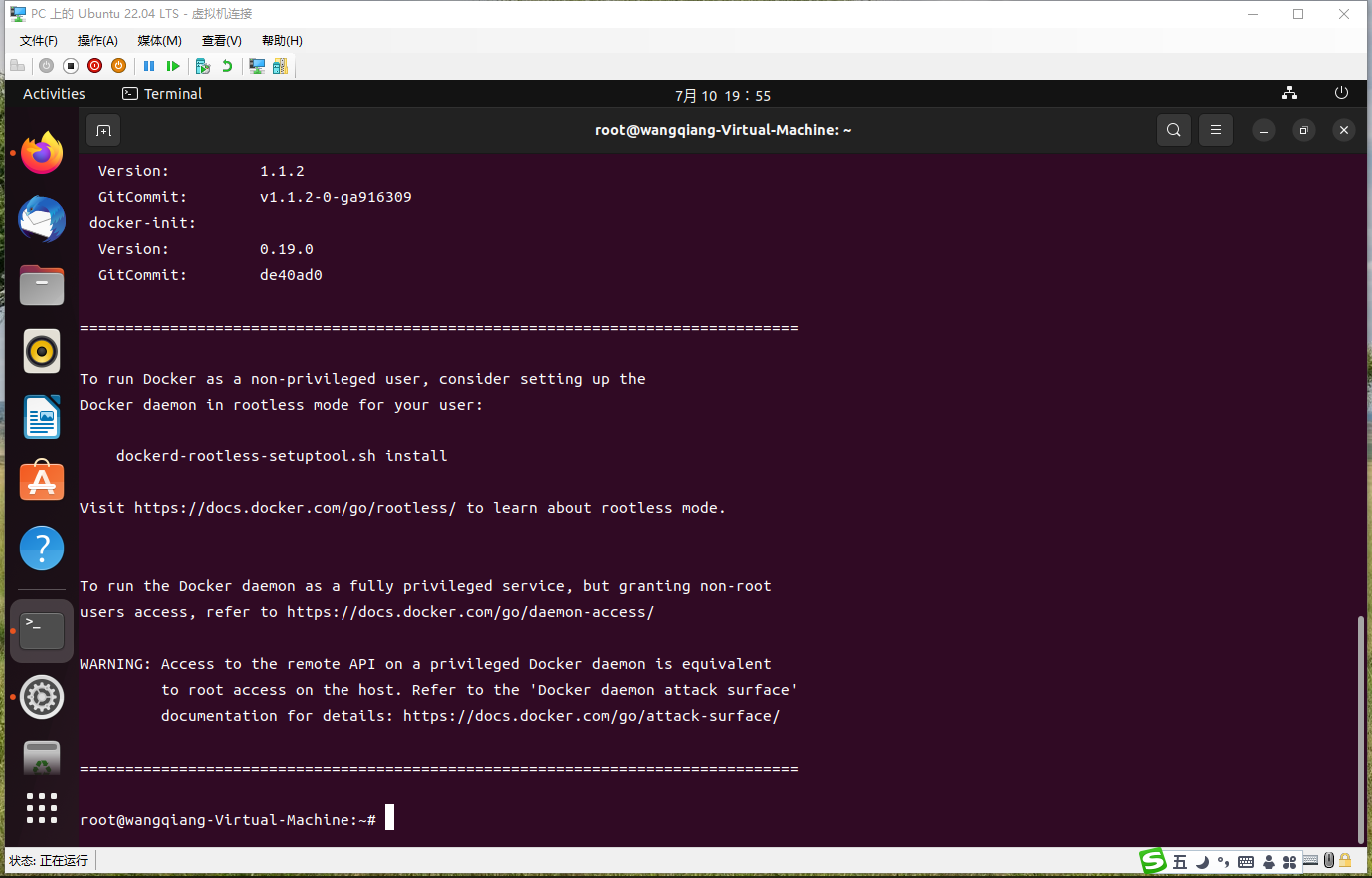This screenshot has height=878, width=1372.
Task: Open the 帮助(H) menu
Action: click(282, 41)
